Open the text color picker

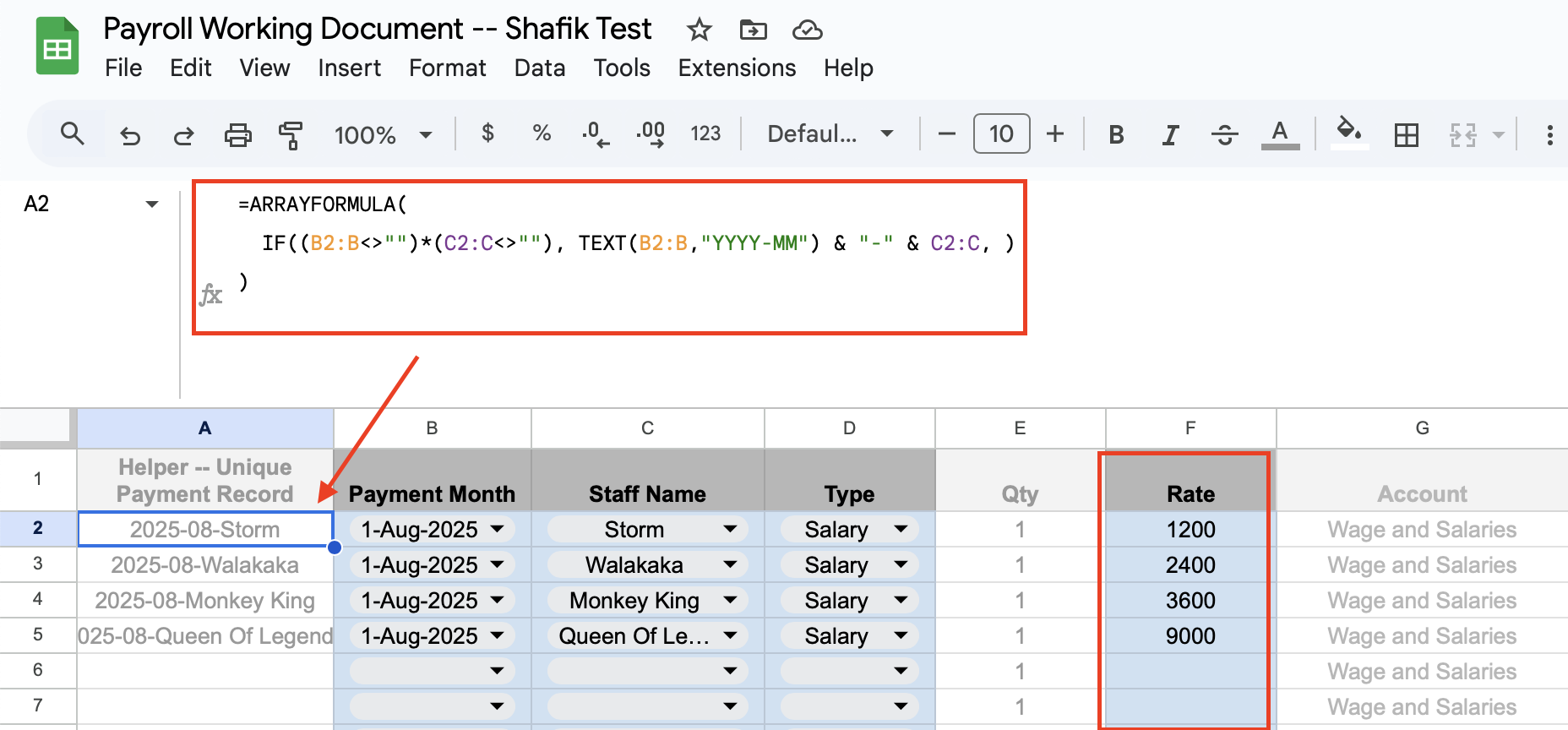1280,134
